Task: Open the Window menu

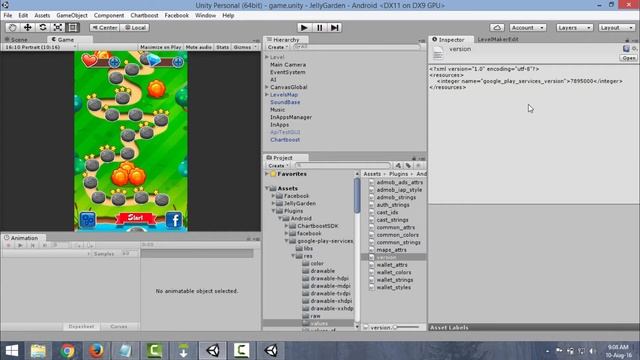Action: click(x=205, y=15)
